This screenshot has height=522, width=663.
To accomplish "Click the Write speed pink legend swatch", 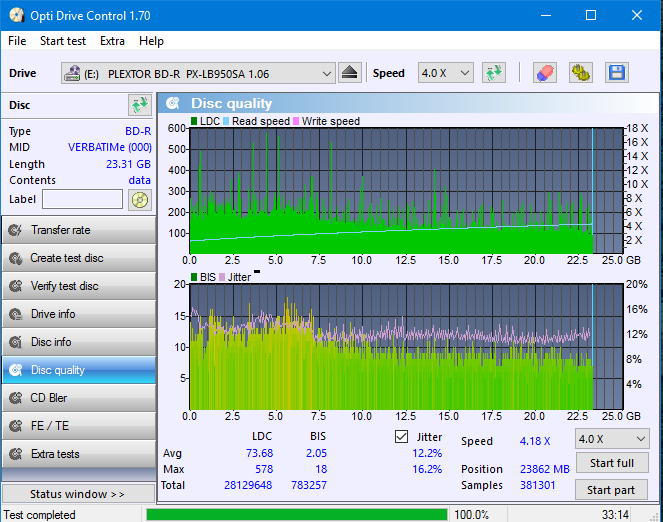I will pyautogui.click(x=296, y=121).
